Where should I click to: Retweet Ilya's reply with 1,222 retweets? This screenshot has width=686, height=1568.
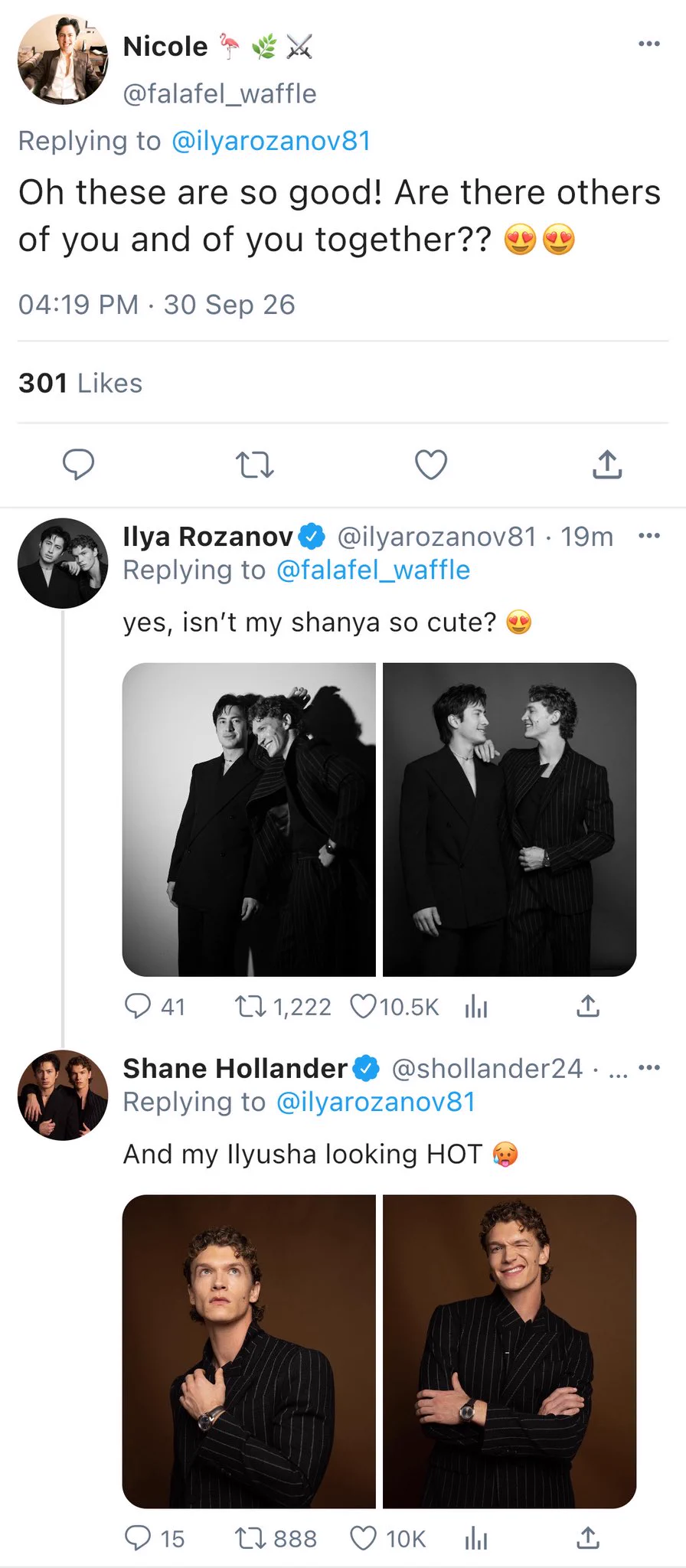click(283, 1006)
